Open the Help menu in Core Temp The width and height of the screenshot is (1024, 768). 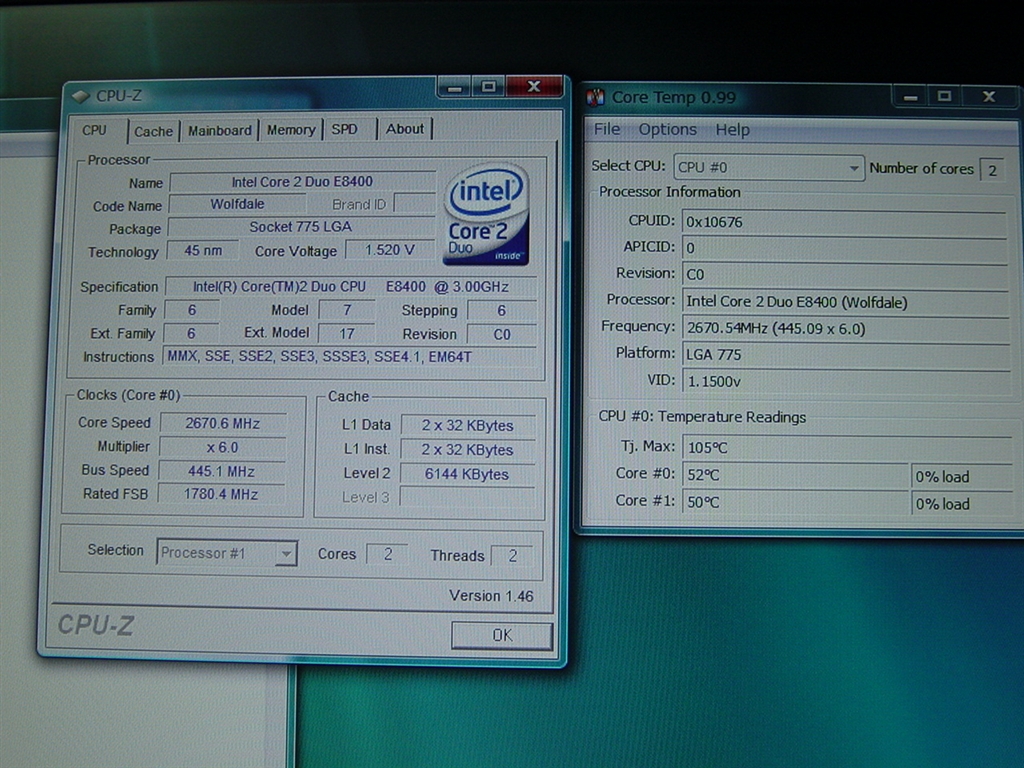732,130
